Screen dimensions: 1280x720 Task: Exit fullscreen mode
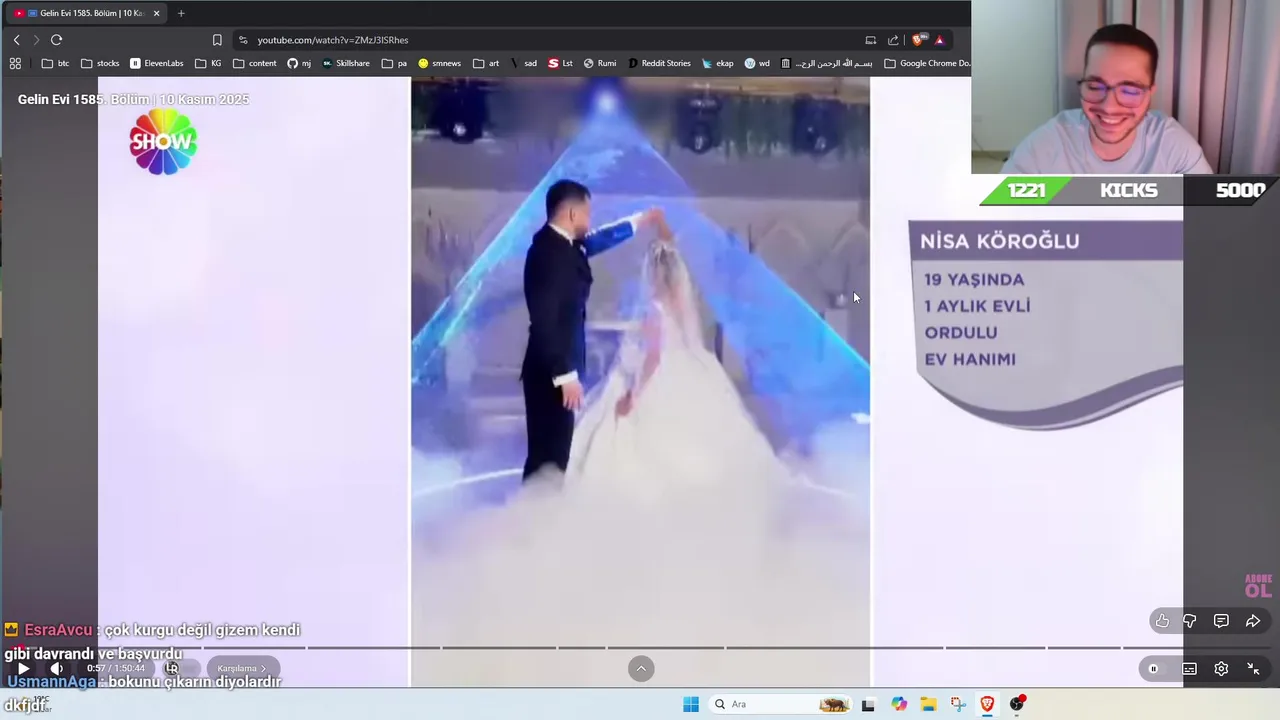coord(1253,669)
